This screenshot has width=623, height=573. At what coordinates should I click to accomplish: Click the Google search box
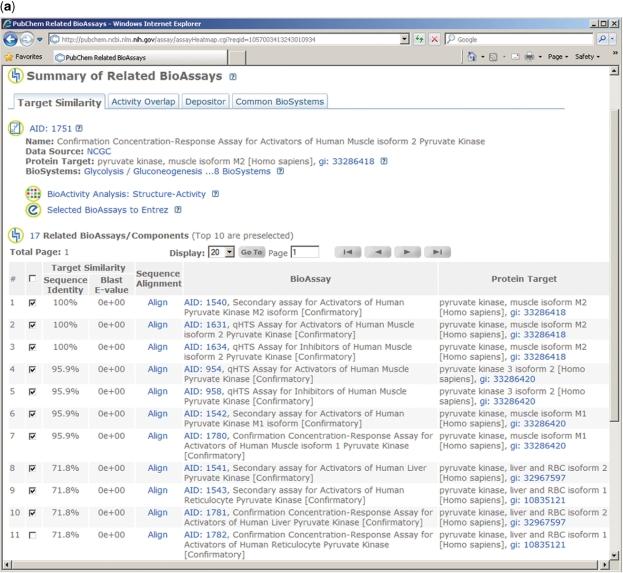coord(519,39)
